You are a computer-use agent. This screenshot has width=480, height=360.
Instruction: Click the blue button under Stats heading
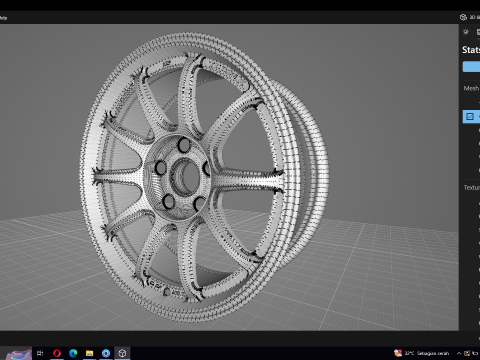471,66
